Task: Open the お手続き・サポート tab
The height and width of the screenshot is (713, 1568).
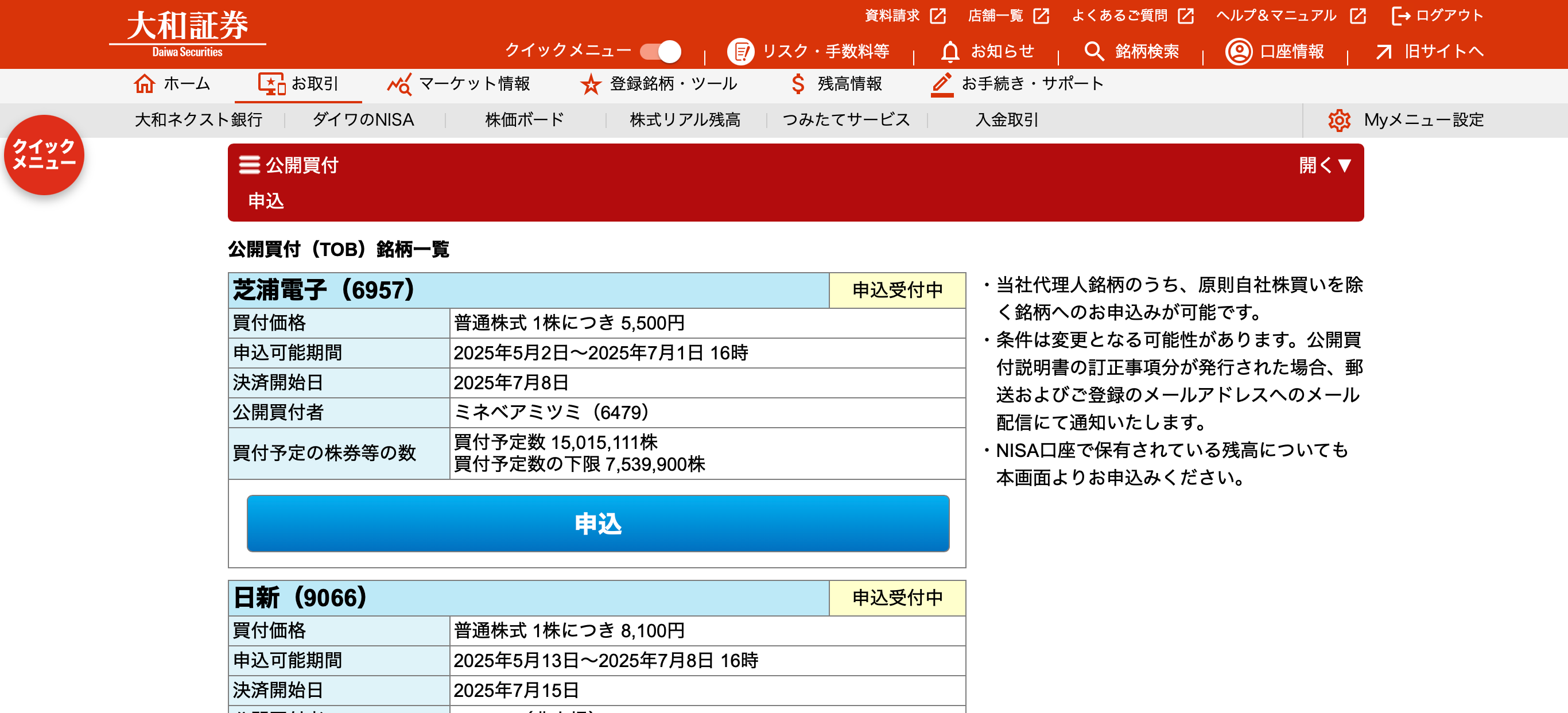Action: click(1017, 84)
